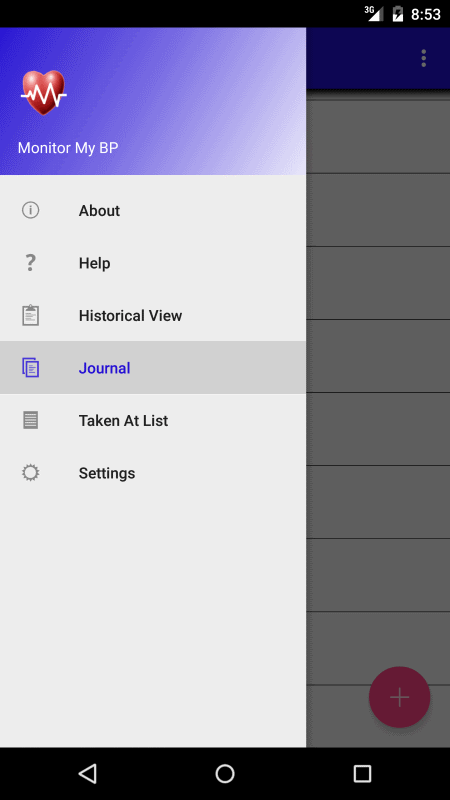Screen dimensions: 450x800
Task: Tap the About info circle icon
Action: tap(31, 210)
